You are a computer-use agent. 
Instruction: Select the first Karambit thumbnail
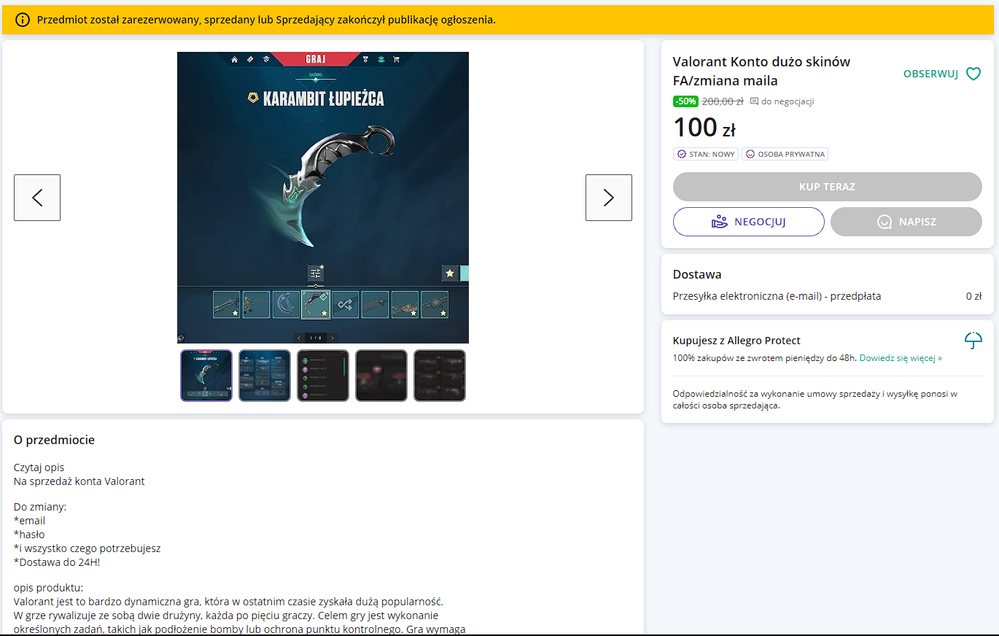click(x=206, y=375)
